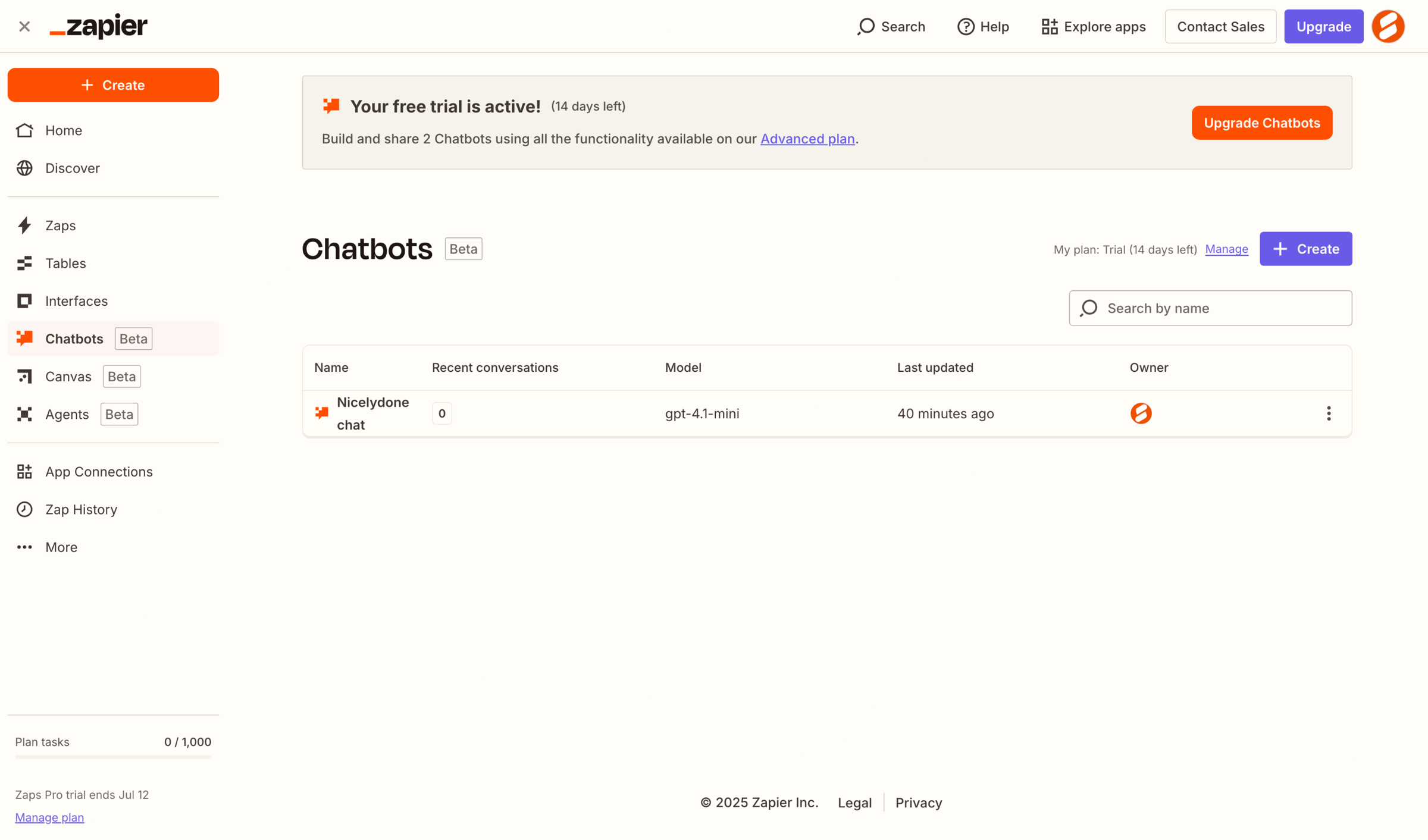1428x840 pixels.
Task: Open Agents in the sidebar
Action: pyautogui.click(x=113, y=414)
